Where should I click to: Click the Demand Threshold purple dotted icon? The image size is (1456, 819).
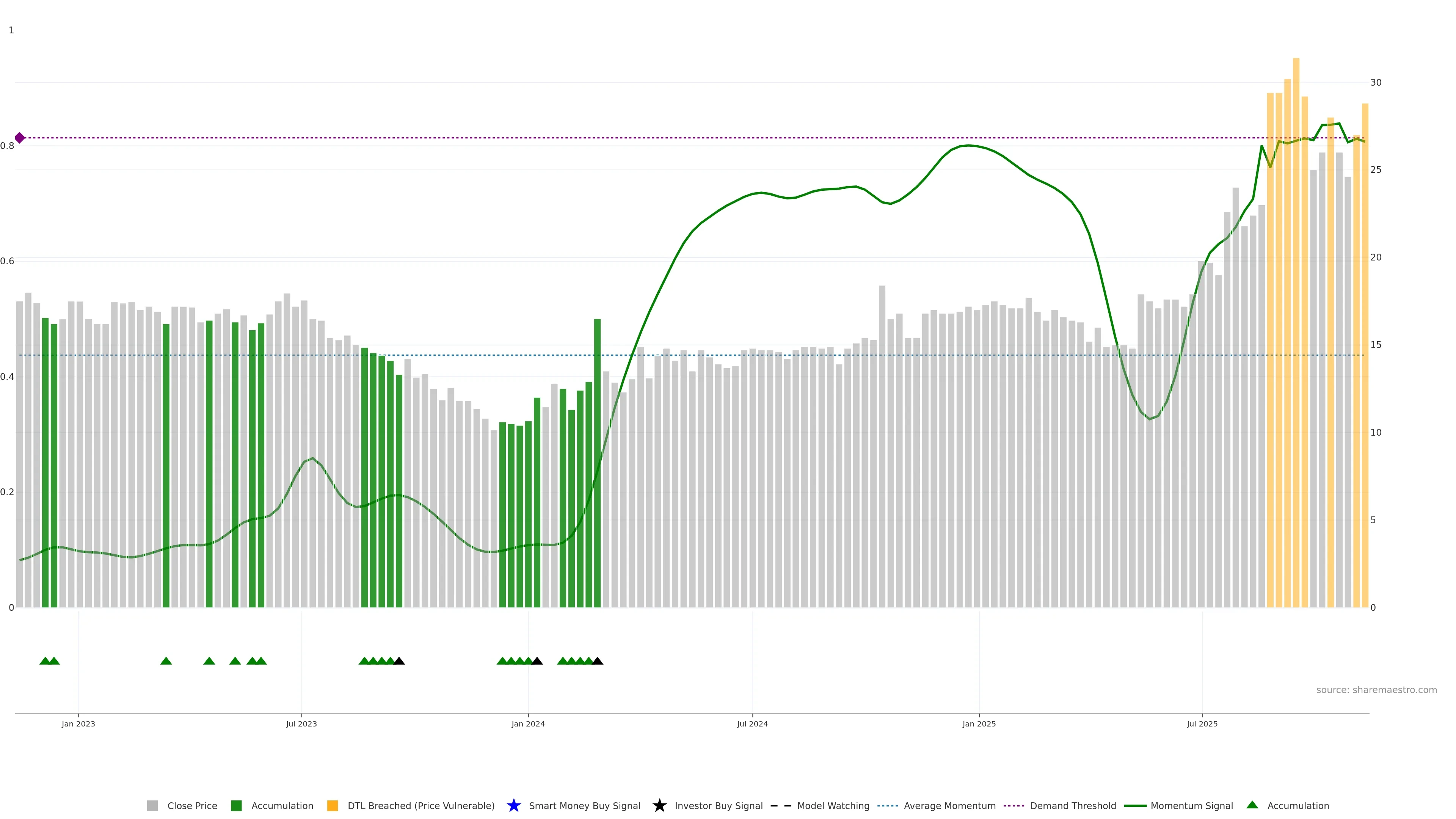pyautogui.click(x=1014, y=805)
